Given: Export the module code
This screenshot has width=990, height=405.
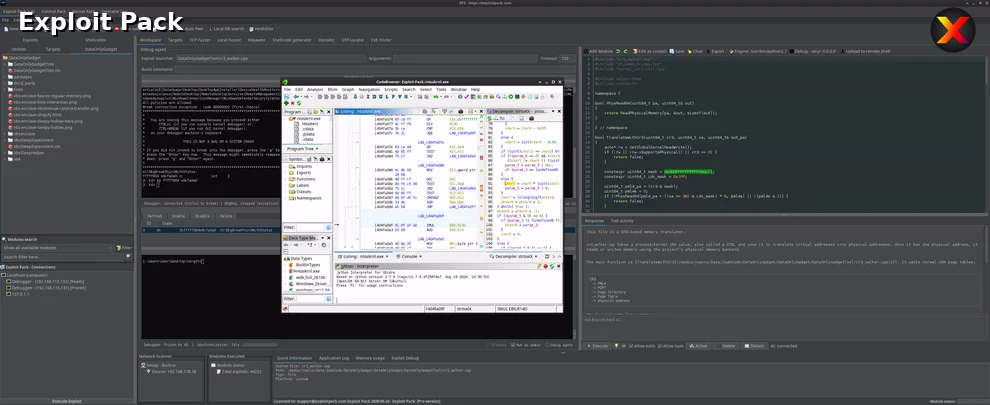Looking at the screenshot, I should point(716,51).
